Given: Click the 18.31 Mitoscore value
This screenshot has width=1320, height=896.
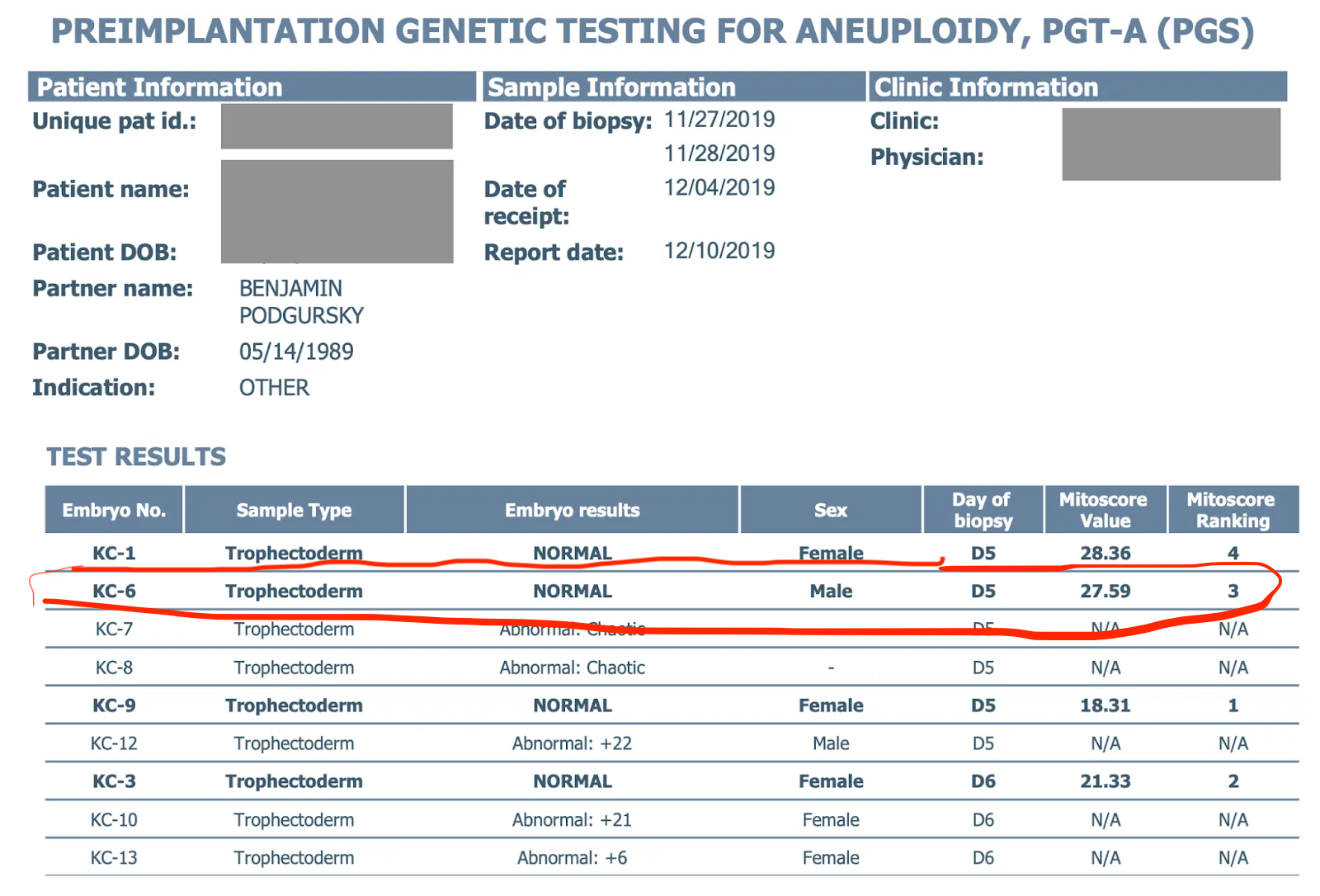Looking at the screenshot, I should click(1105, 705).
